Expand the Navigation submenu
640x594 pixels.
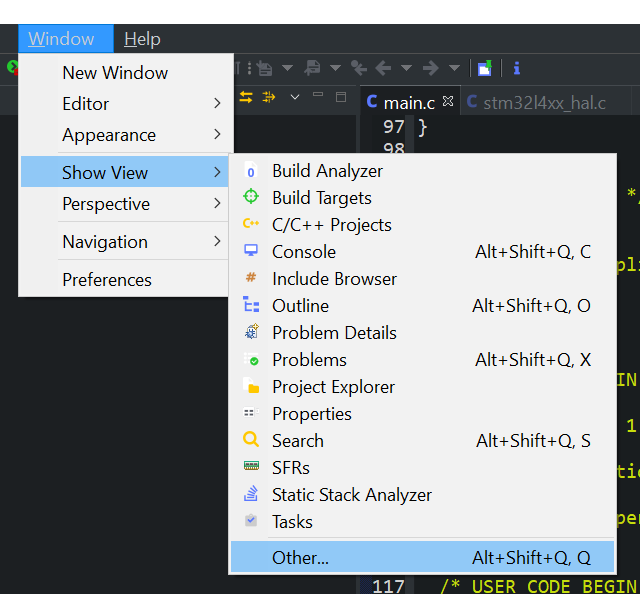point(217,241)
